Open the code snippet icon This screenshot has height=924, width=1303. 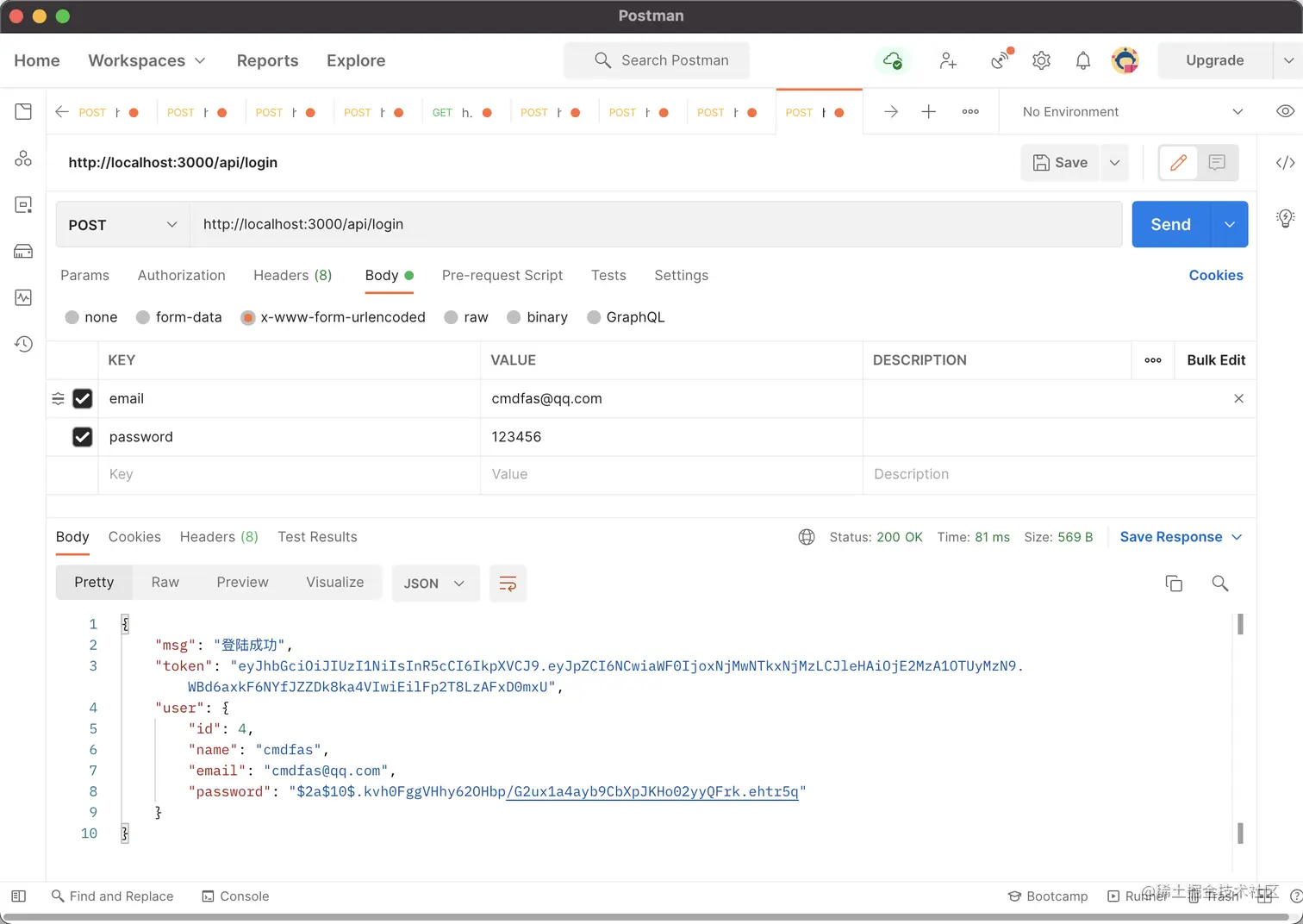click(x=1285, y=163)
